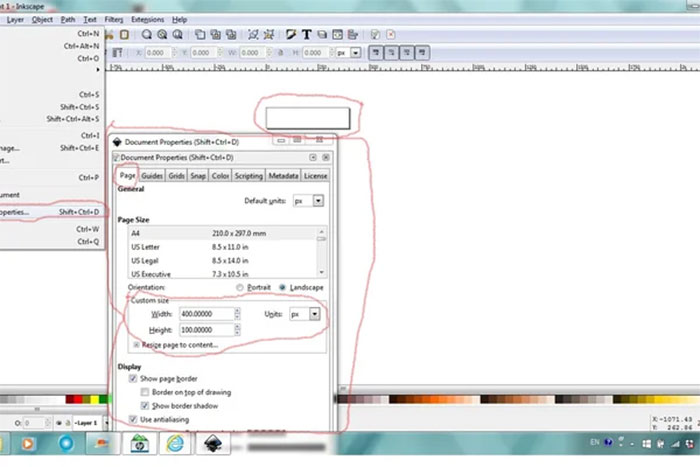Viewport: 700px width, 467px height.
Task: Open Inkscape from the Windows taskbar
Action: pos(214,443)
